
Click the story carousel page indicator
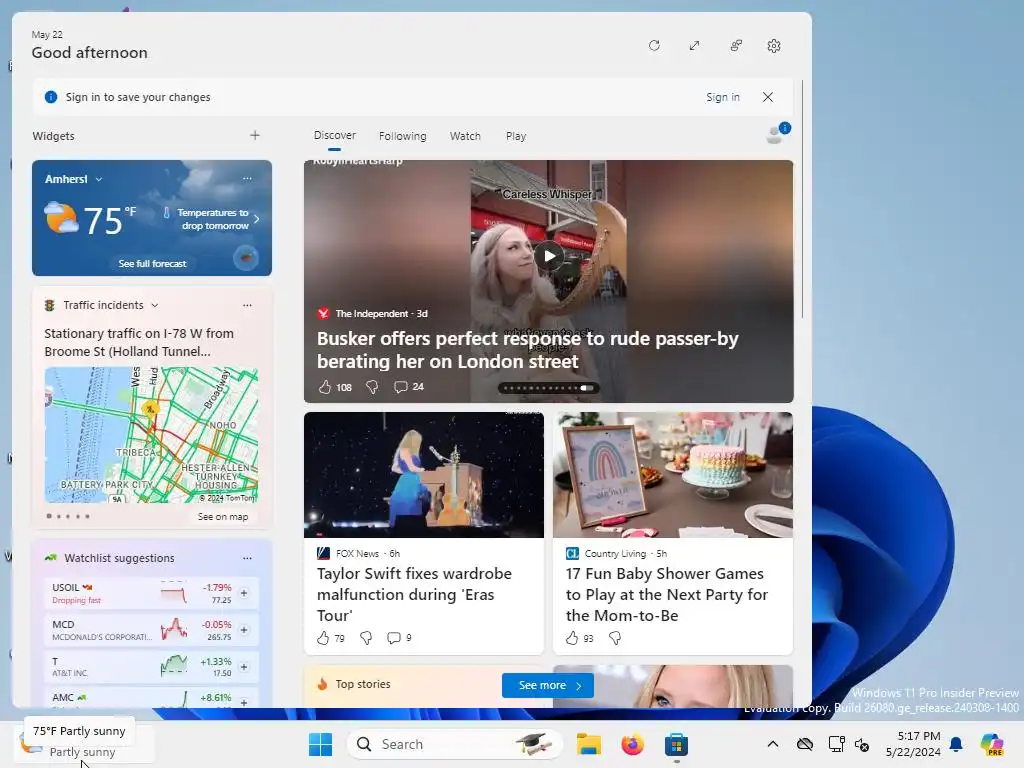[549, 388]
